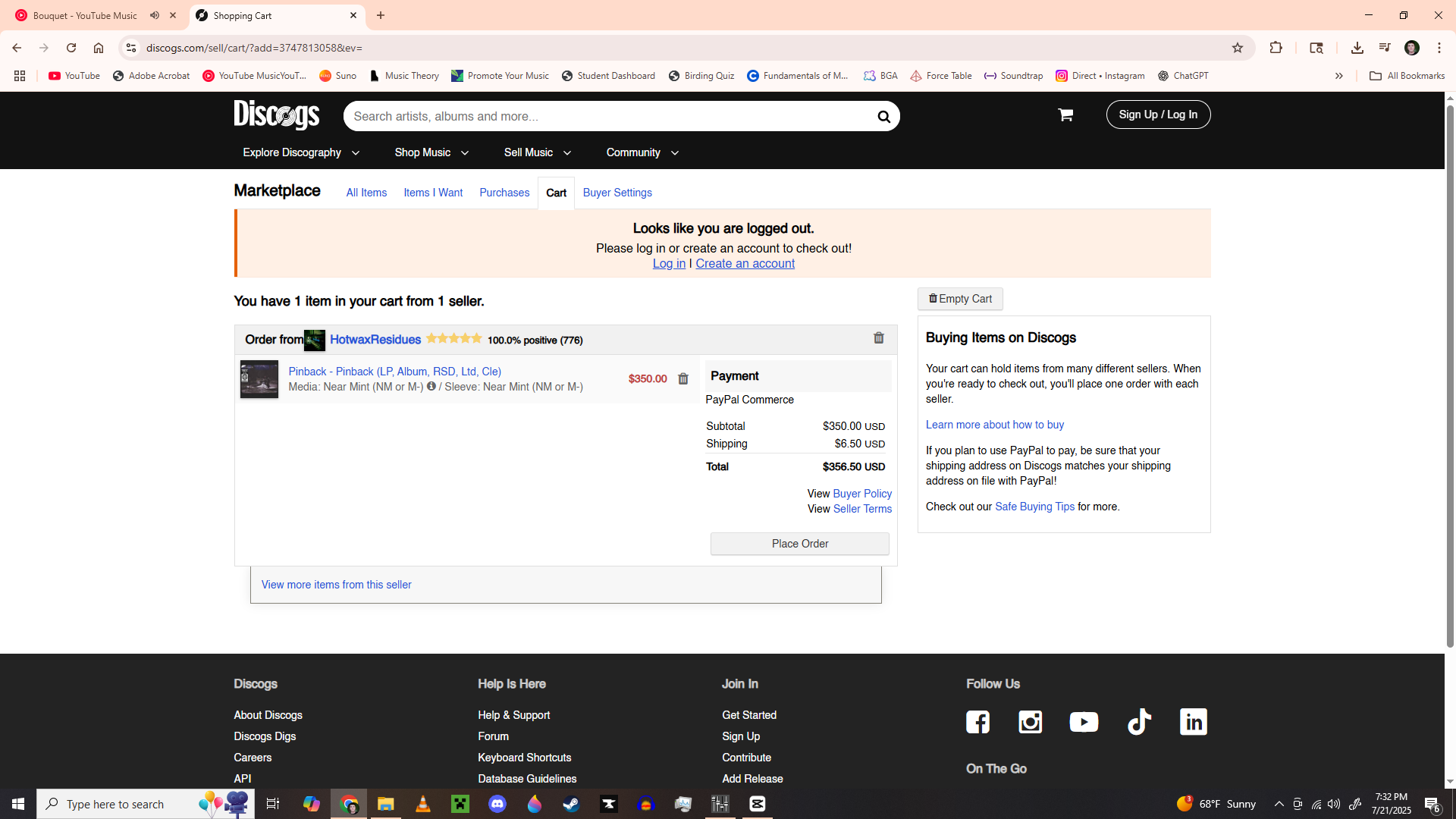Open Windows Start menu
Image resolution: width=1456 pixels, height=819 pixels.
18,804
